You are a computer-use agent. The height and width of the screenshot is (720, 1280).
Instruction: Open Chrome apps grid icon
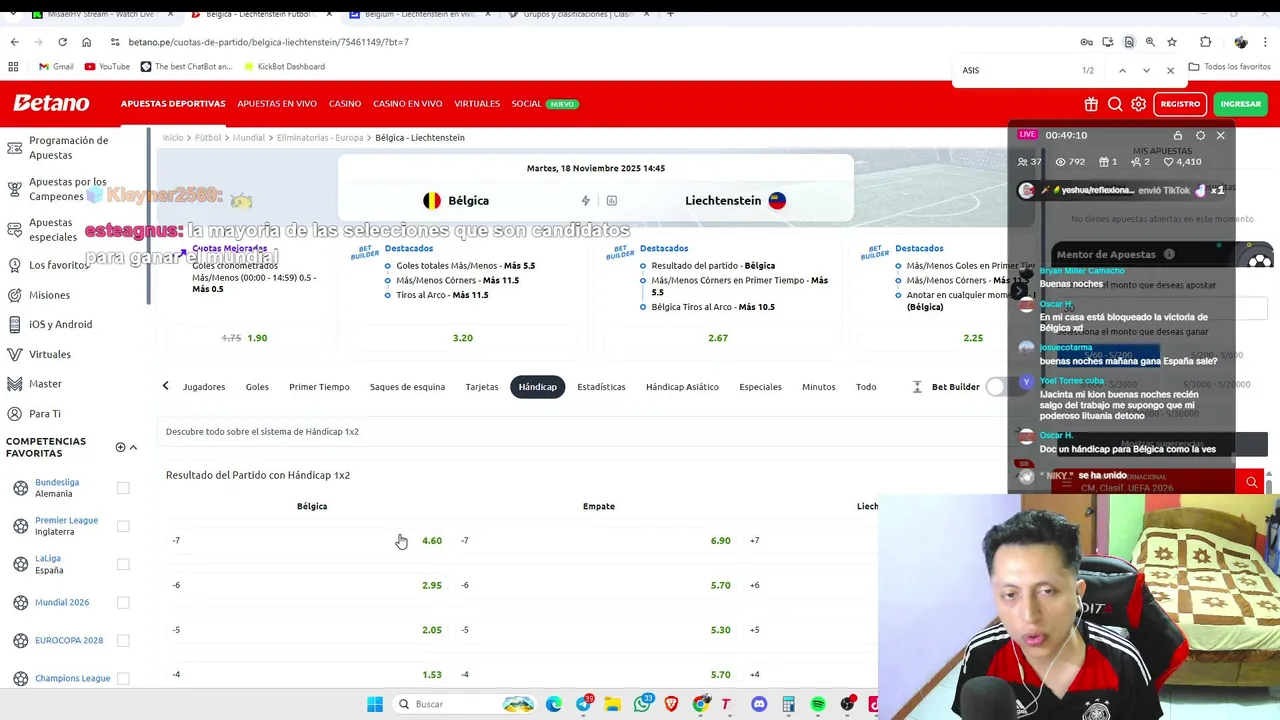(x=13, y=66)
